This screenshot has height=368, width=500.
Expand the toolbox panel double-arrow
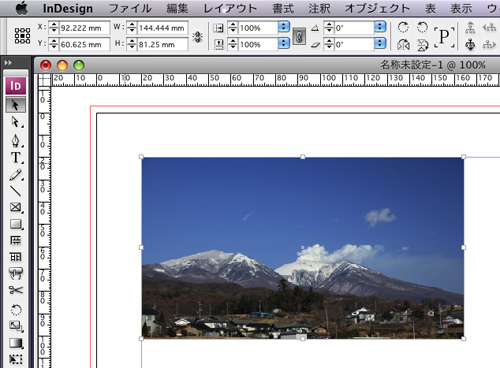pos(8,63)
